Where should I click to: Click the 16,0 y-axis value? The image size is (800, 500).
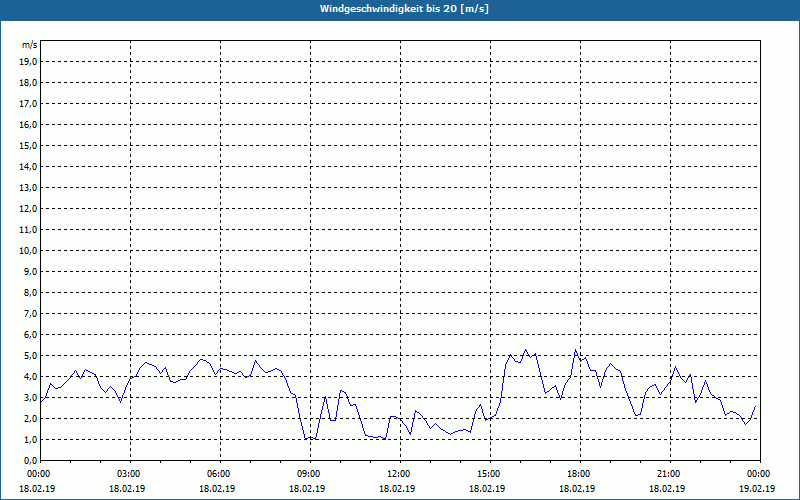coord(28,124)
